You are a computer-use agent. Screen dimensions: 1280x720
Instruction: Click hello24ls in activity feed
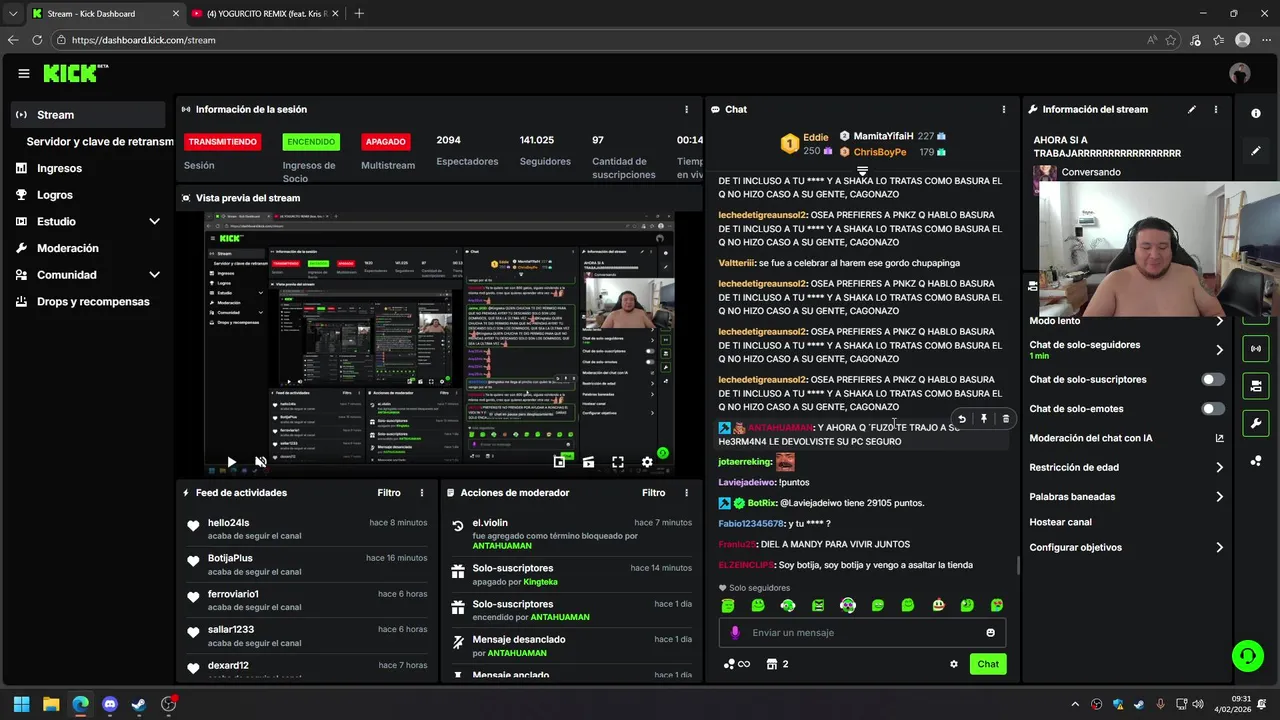click(229, 523)
